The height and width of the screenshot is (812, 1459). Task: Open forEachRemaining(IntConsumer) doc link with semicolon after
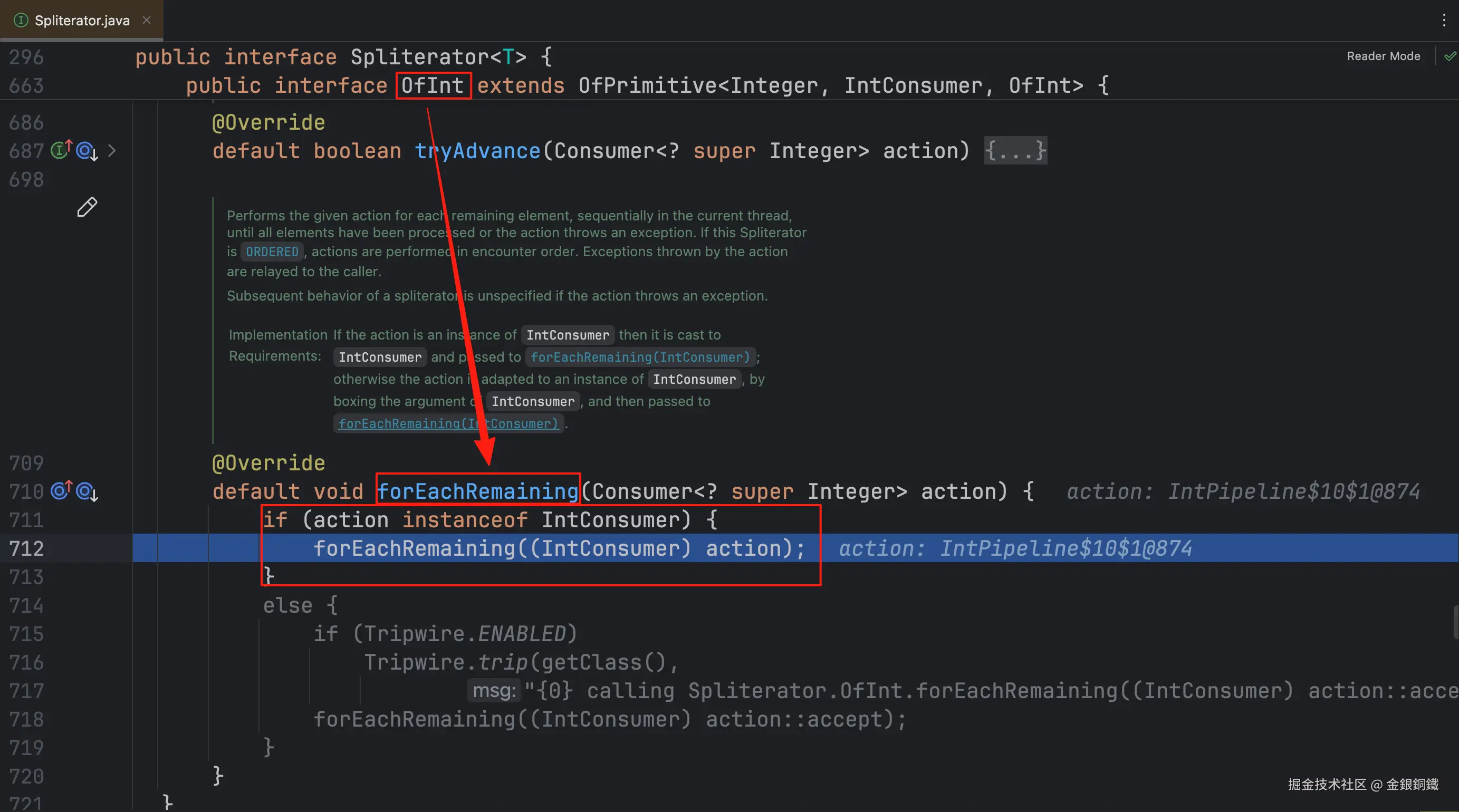click(x=639, y=357)
